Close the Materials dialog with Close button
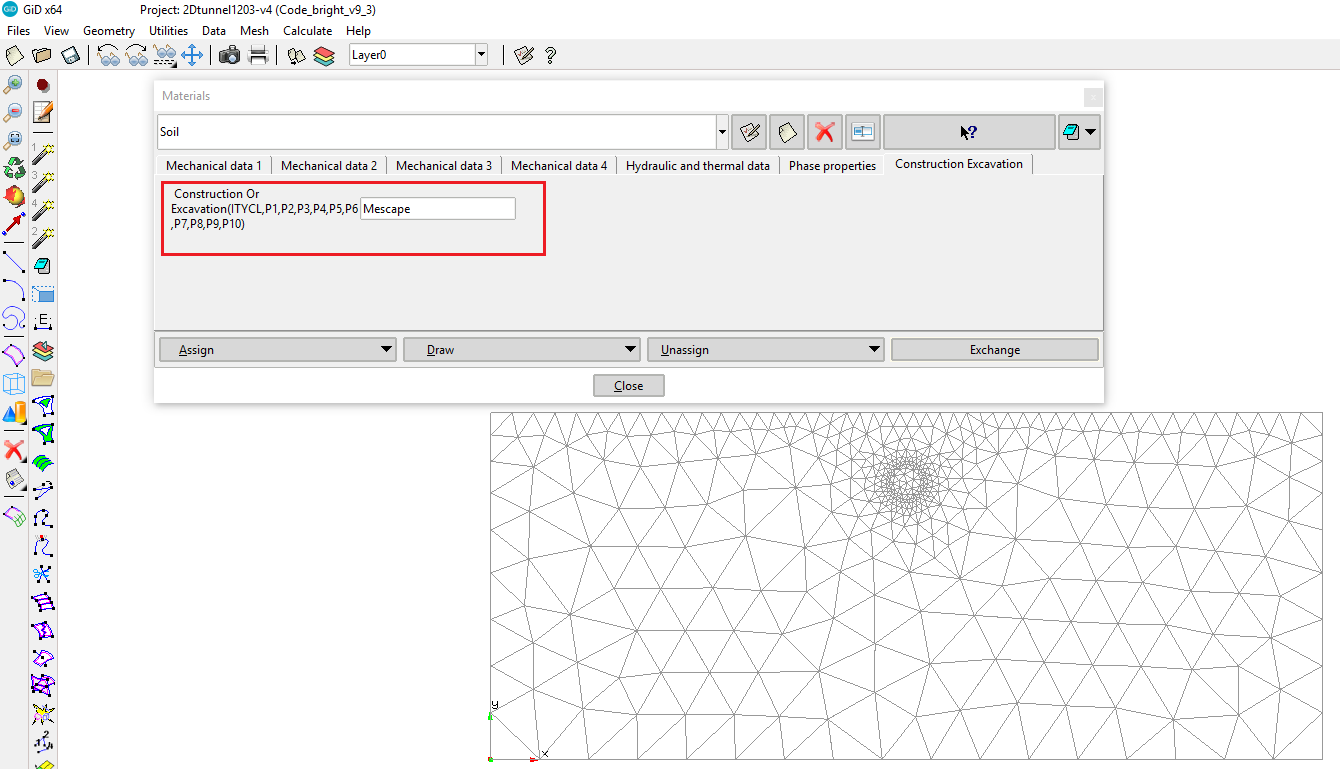The image size is (1340, 769). tap(628, 386)
